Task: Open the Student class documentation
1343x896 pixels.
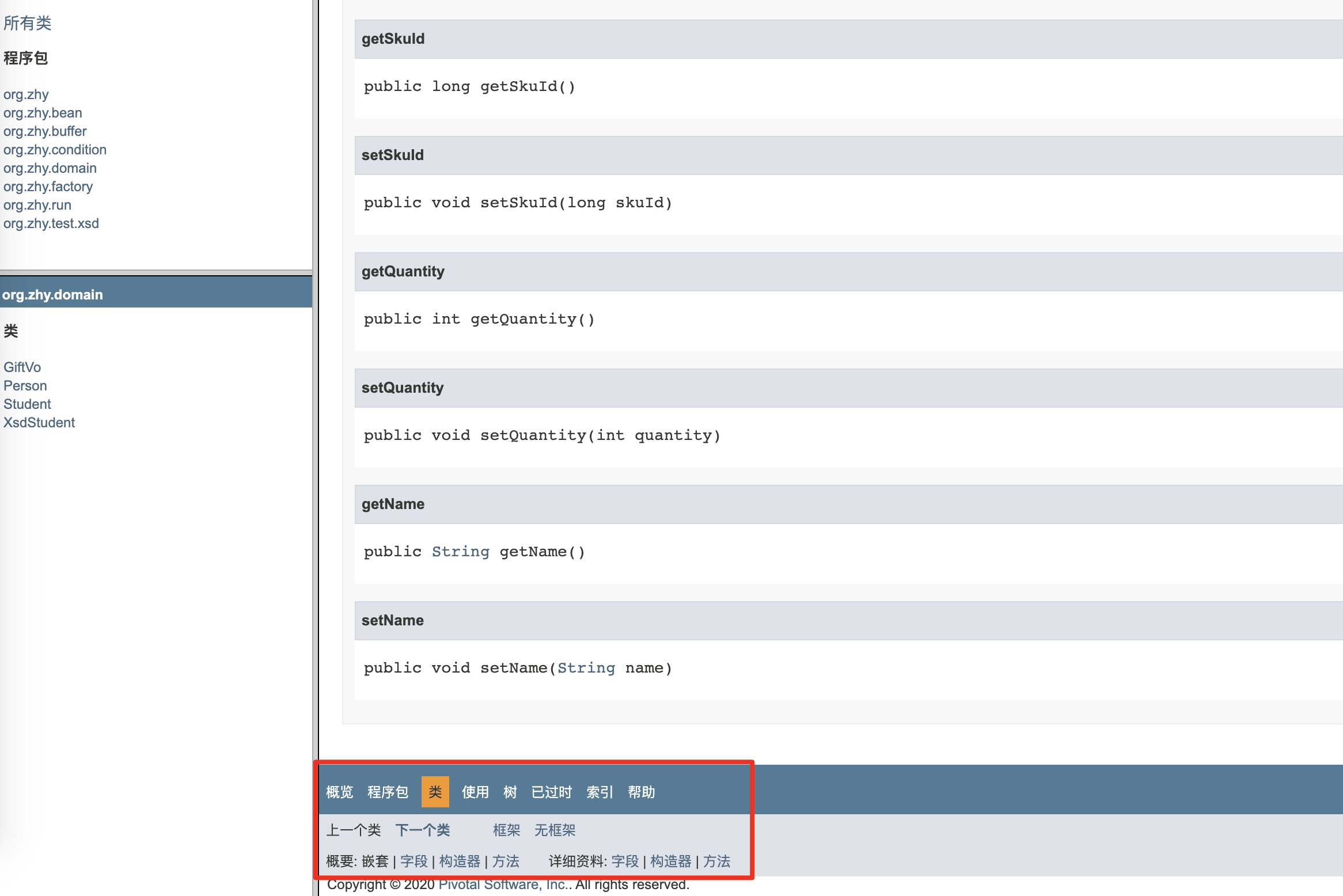Action: tap(27, 404)
